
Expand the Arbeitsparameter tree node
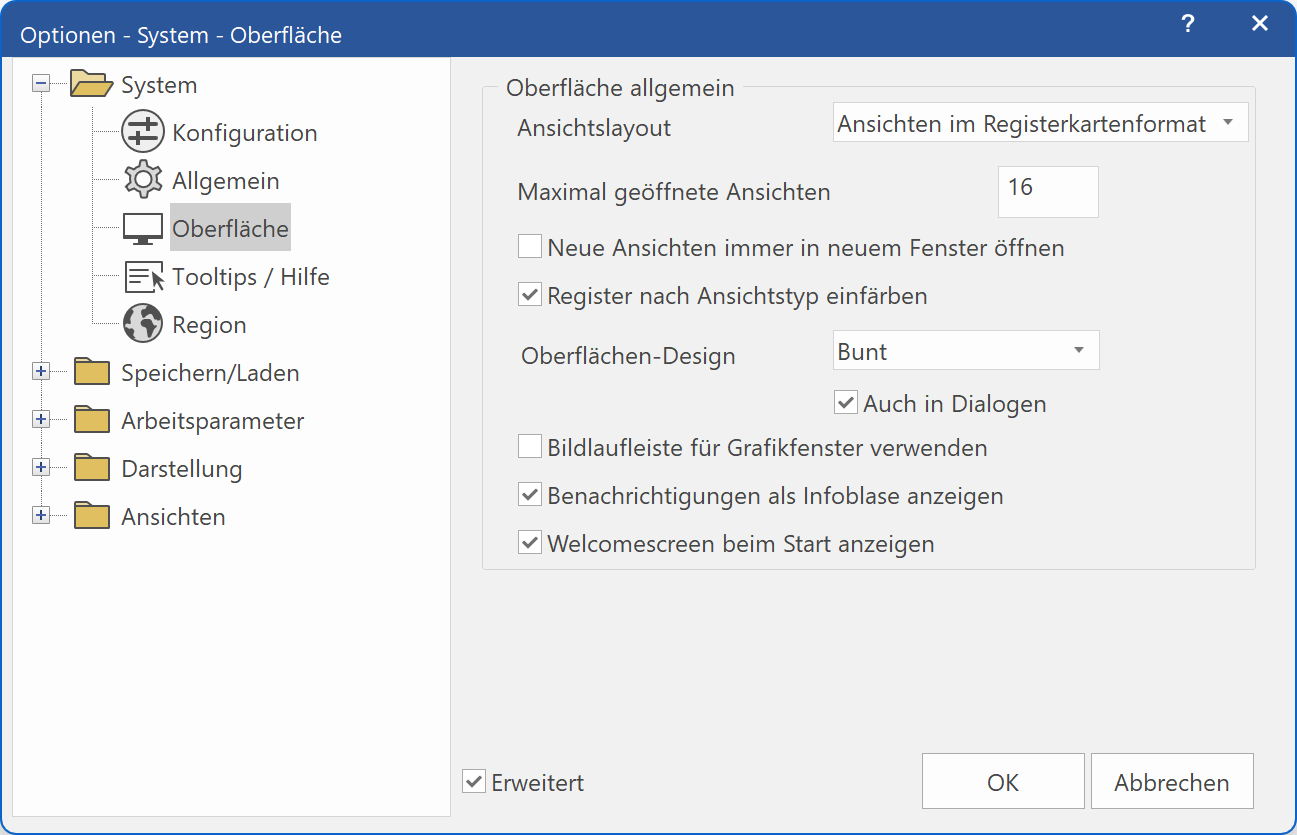tap(40, 419)
